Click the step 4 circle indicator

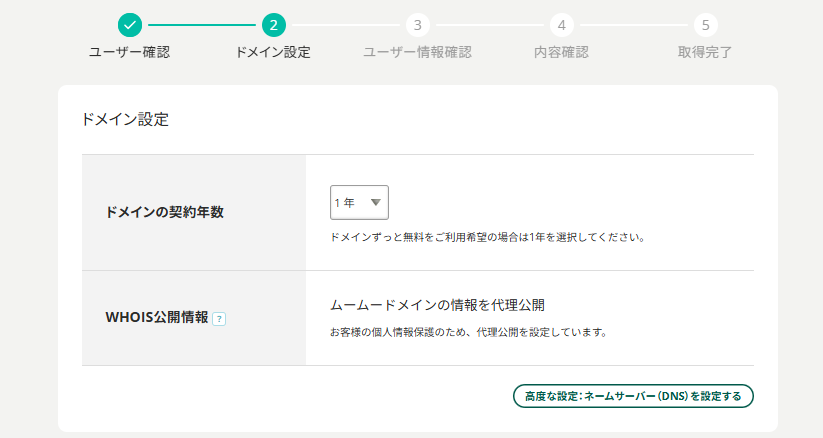[561, 25]
